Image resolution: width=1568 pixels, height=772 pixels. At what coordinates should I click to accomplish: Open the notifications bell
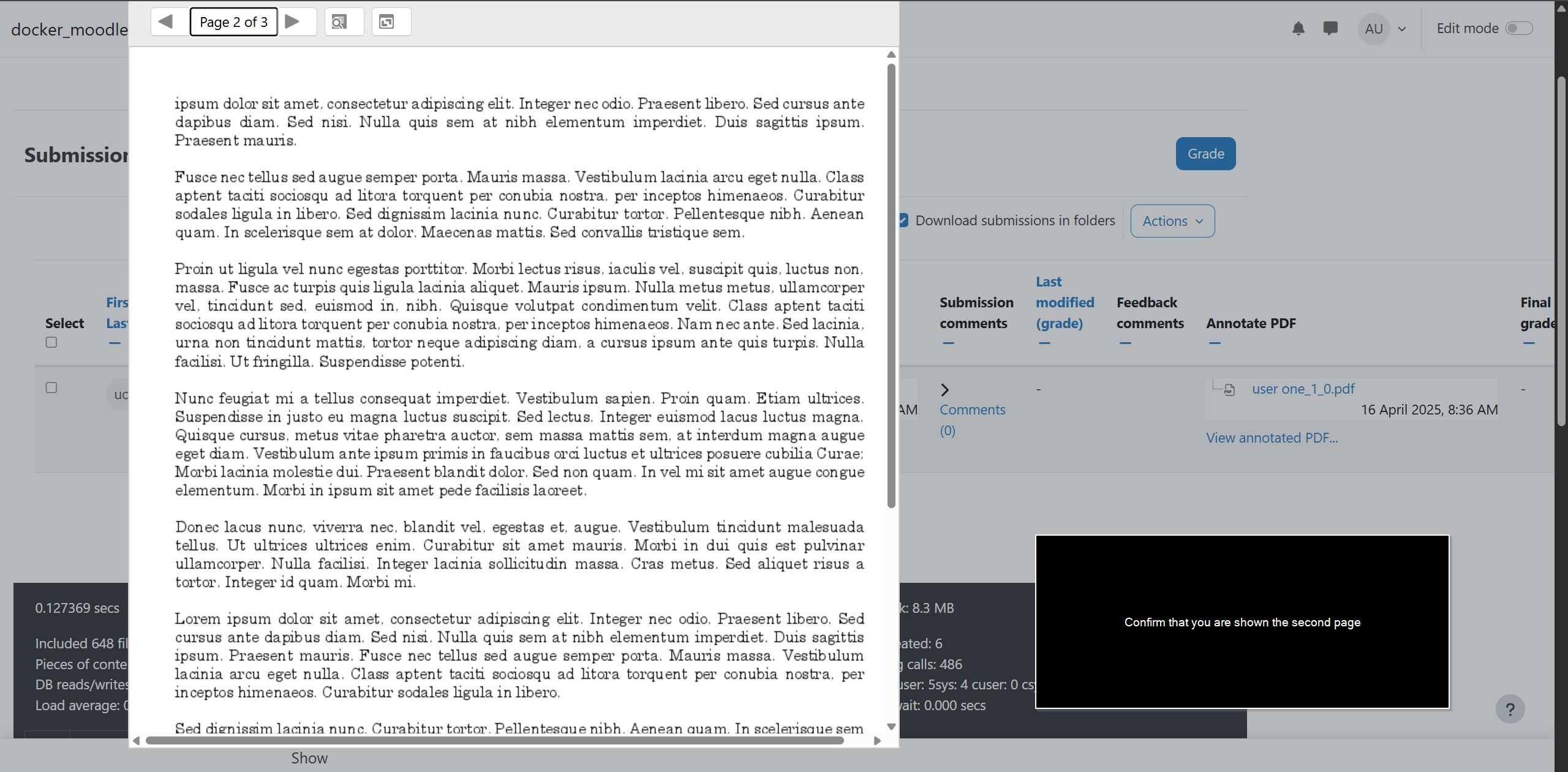pos(1298,28)
